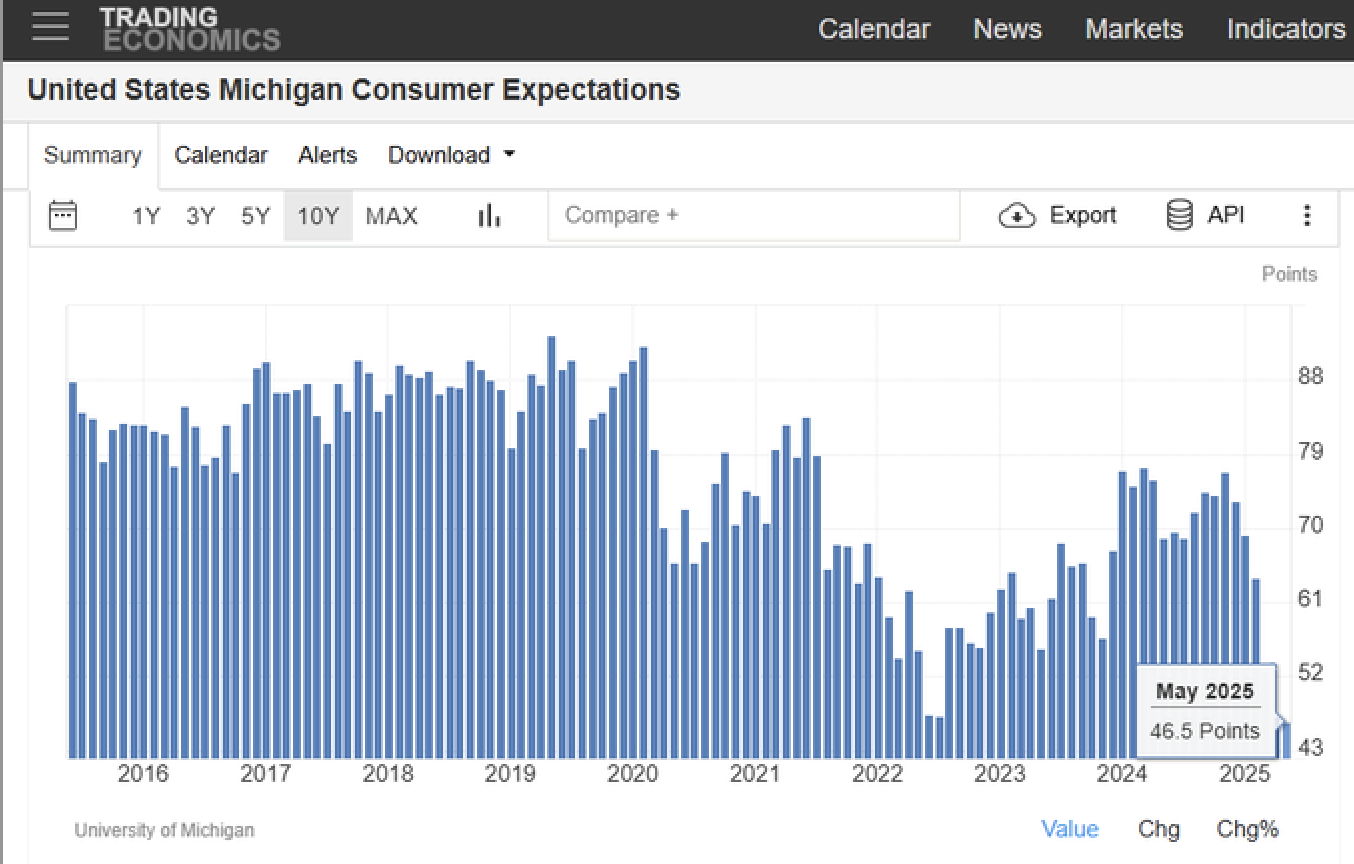The image size is (1354, 864).
Task: Show the MAX historical range
Action: [x=391, y=216]
